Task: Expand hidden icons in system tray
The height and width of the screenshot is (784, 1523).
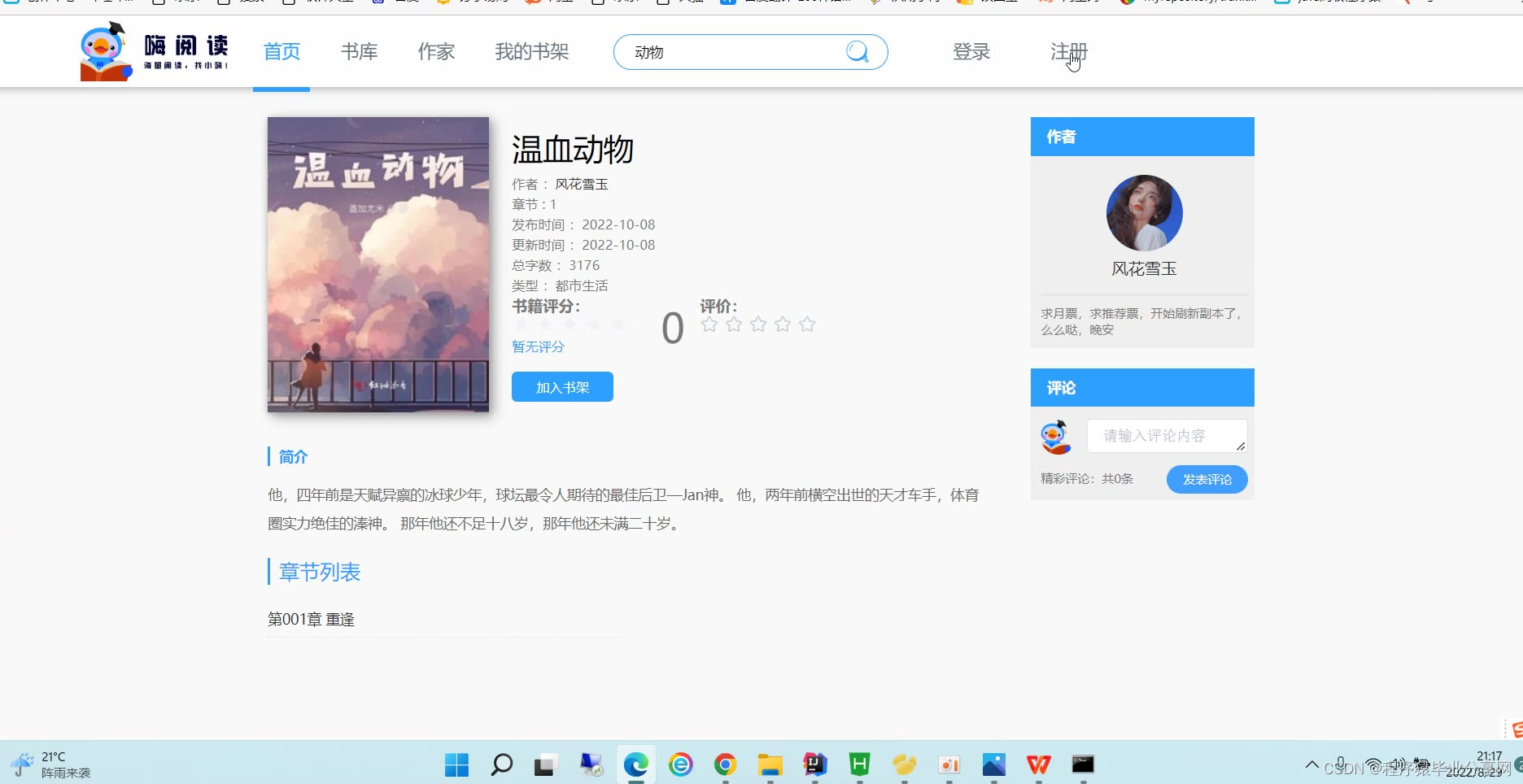Action: [1312, 764]
